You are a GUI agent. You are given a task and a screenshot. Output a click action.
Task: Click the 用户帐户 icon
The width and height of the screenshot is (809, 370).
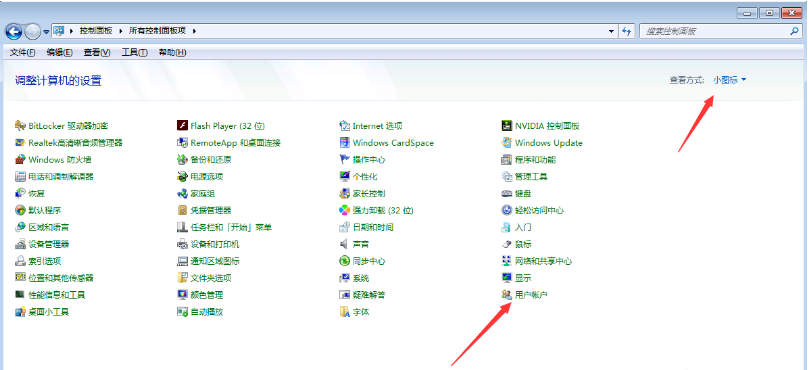(x=506, y=295)
